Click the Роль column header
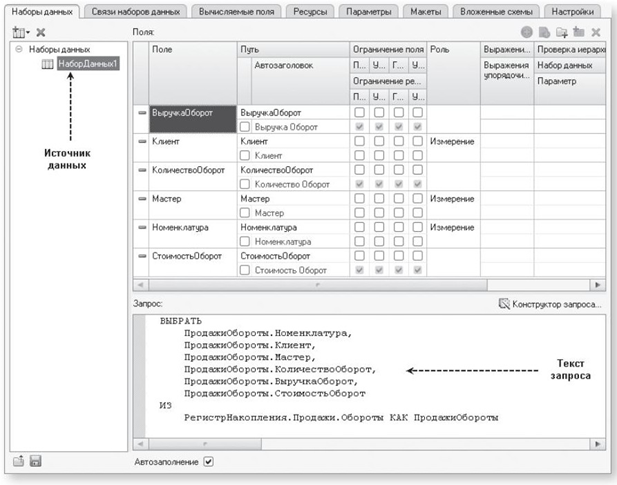 454,73
